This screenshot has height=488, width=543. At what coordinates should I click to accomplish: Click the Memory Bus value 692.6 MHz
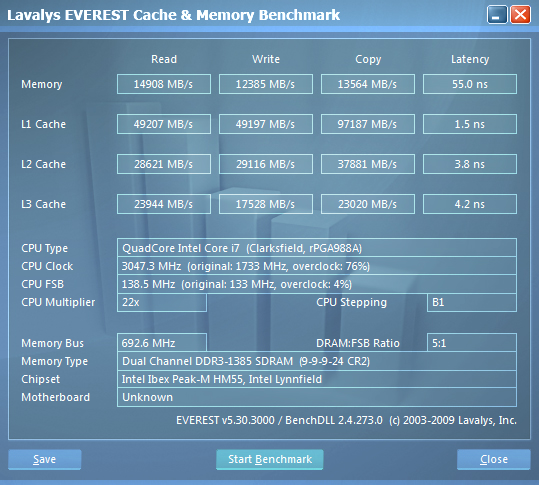point(162,343)
